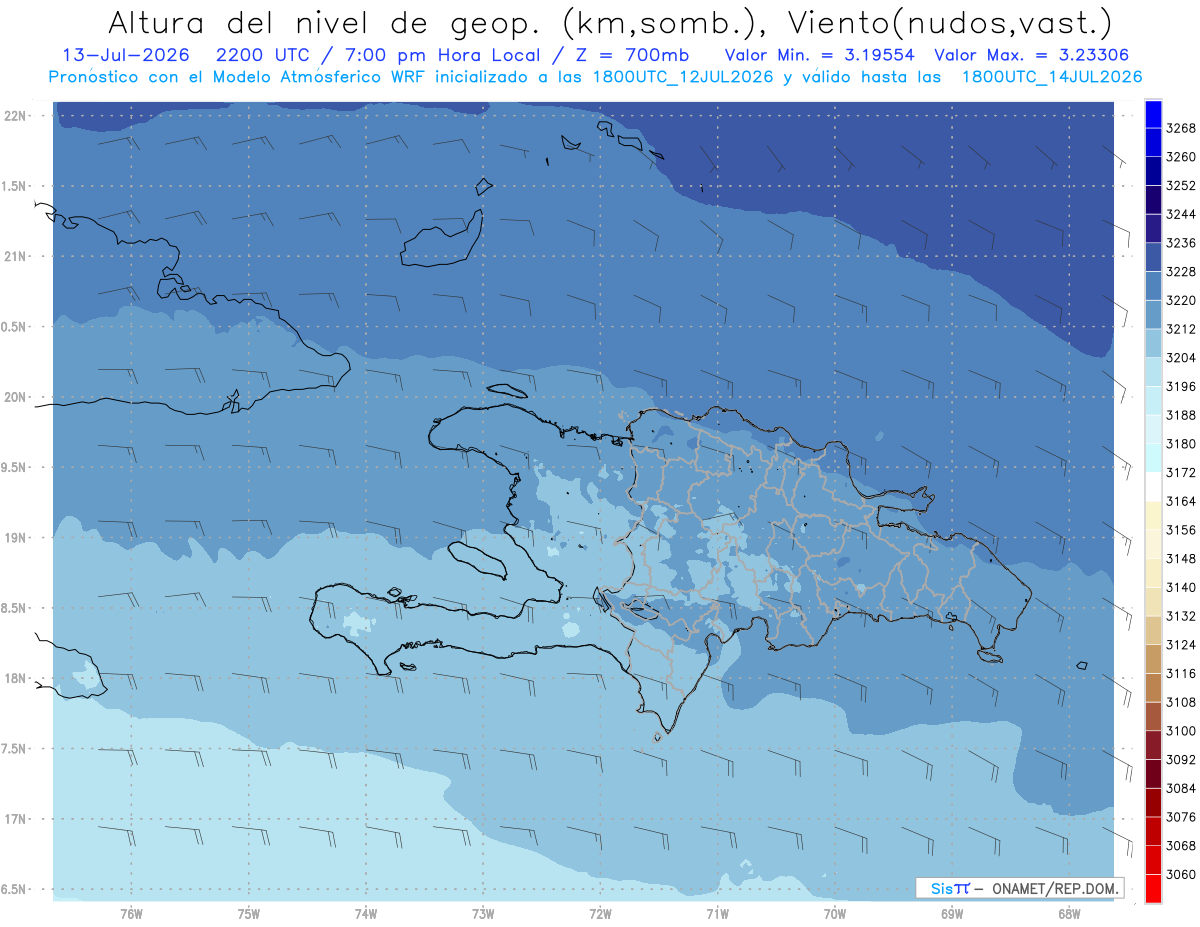This screenshot has width=1200, height=927.
Task: Click the "Valor Max. = 3.23306" text
Action: click(x=1033, y=55)
